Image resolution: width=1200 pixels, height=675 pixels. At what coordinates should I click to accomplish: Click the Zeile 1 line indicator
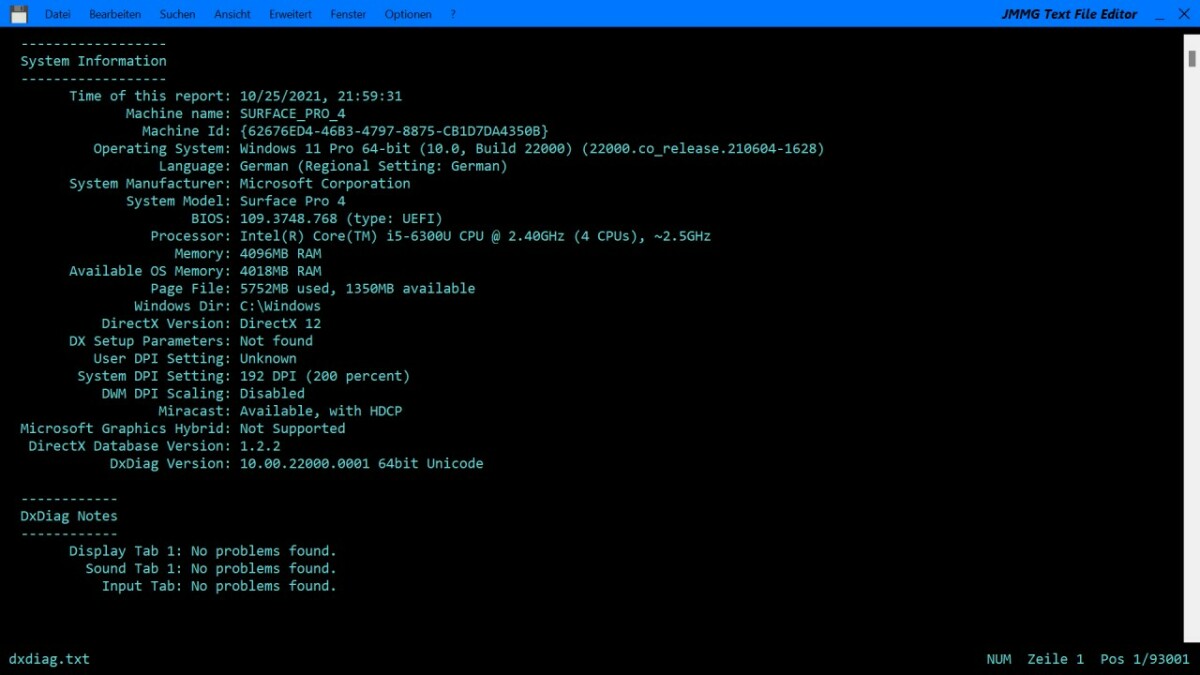tap(1055, 659)
